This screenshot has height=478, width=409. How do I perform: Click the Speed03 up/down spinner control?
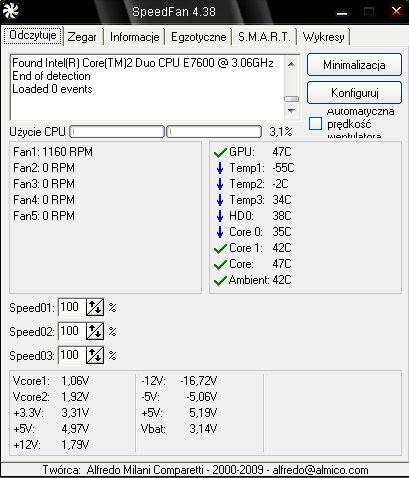[x=95, y=355]
